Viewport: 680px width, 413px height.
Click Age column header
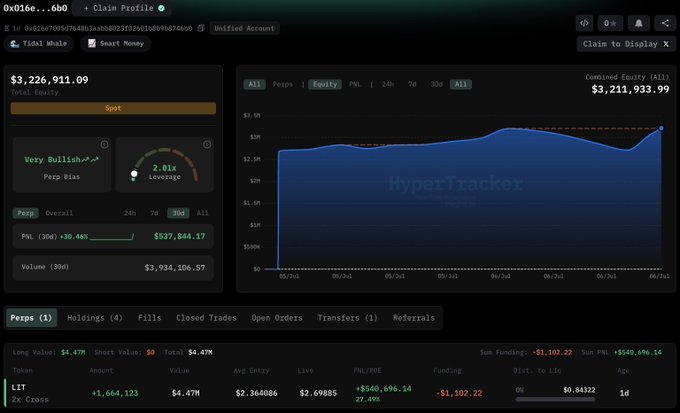coord(623,370)
